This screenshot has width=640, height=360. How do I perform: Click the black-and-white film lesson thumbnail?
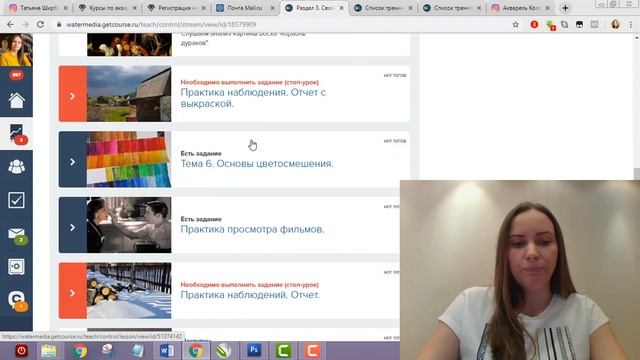pyautogui.click(x=129, y=225)
